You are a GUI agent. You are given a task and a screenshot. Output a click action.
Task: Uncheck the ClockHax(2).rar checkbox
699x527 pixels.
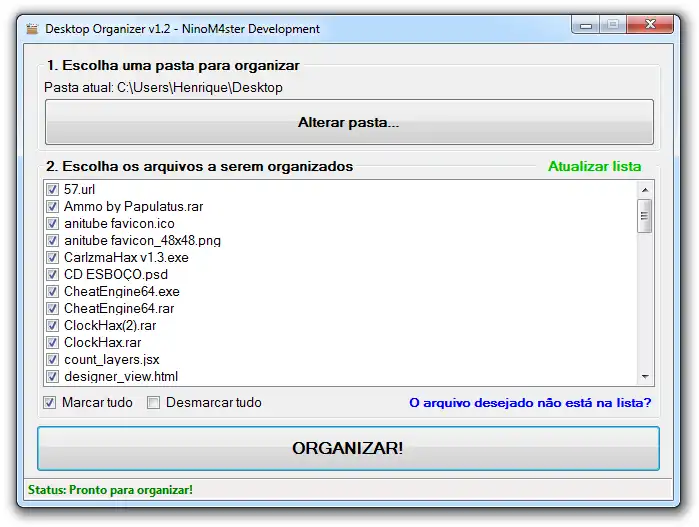coord(52,325)
